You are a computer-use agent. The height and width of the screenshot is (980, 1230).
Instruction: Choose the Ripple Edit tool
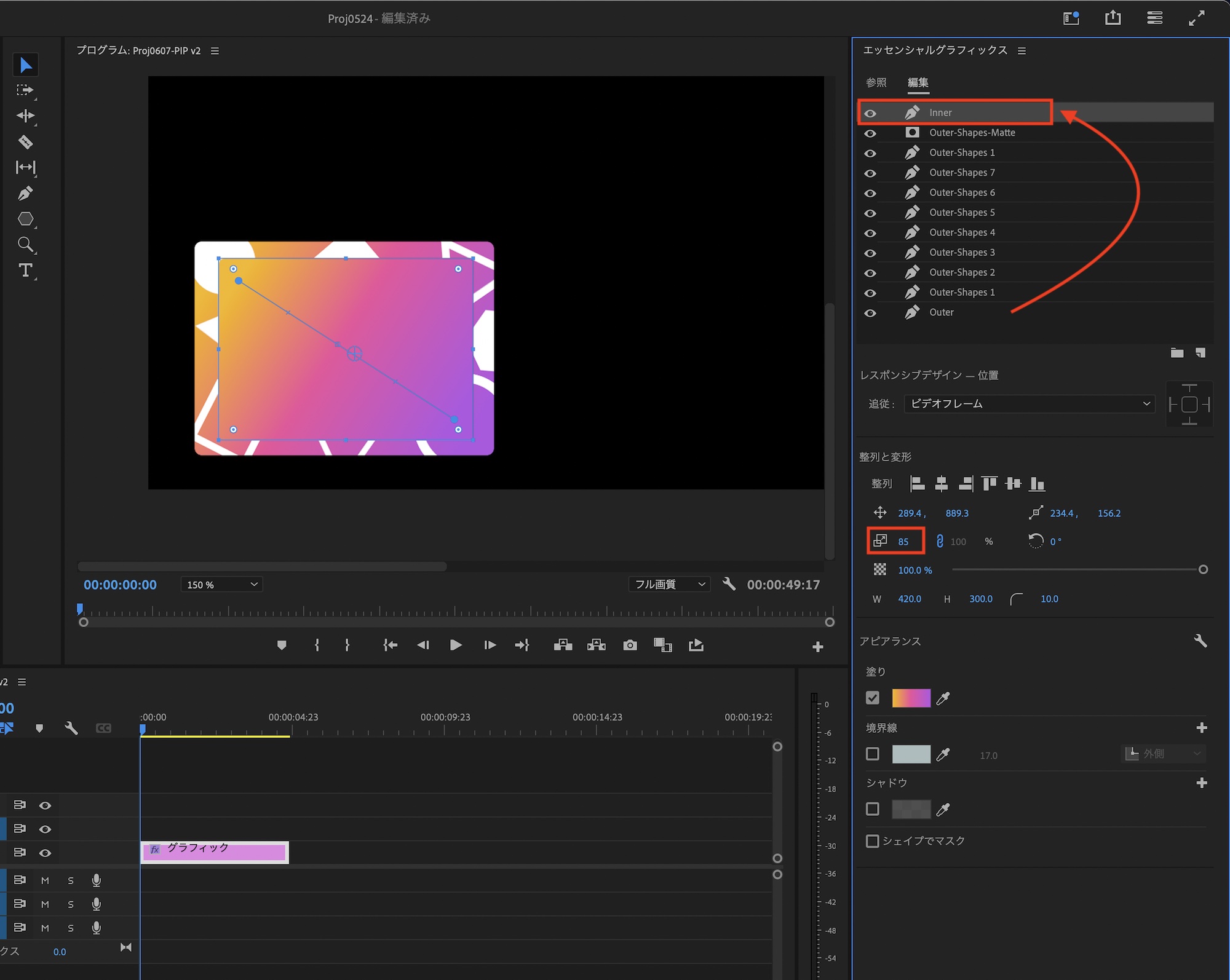click(x=25, y=116)
